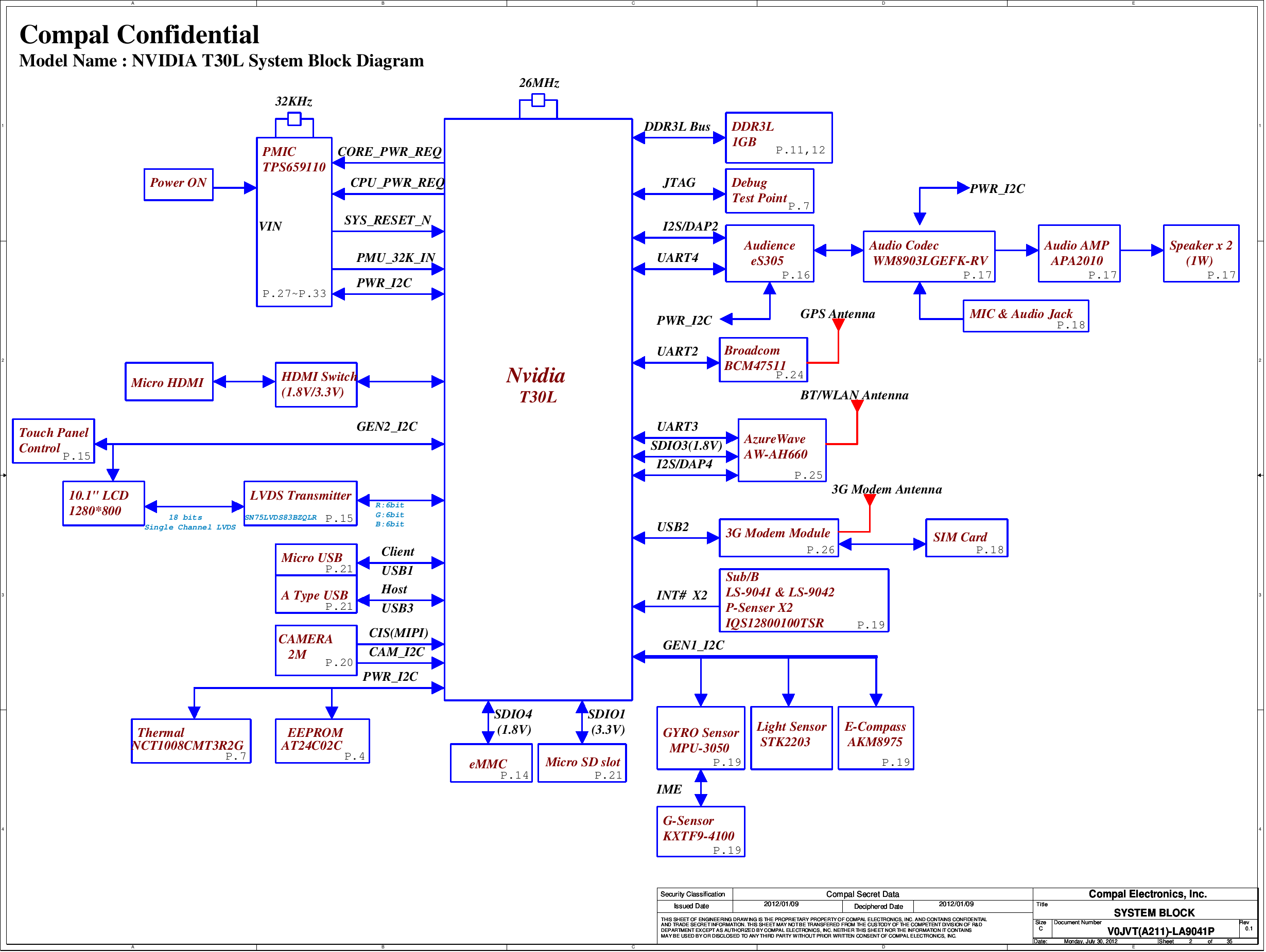Screen dimensions: 1266x952
Task: Click the EEPROM AT24C02C block
Action: tap(322, 741)
